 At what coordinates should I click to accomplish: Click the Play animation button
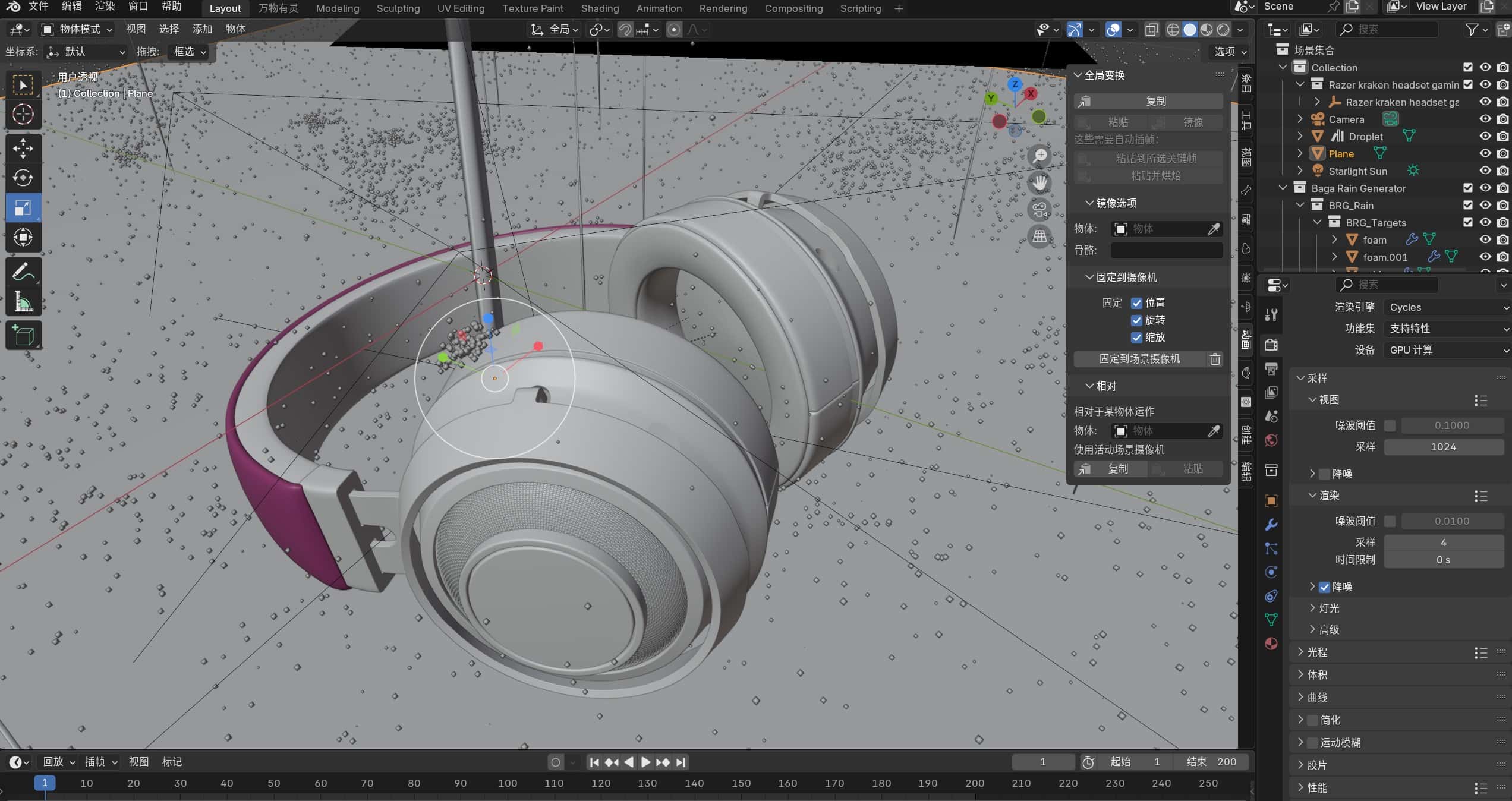click(645, 762)
